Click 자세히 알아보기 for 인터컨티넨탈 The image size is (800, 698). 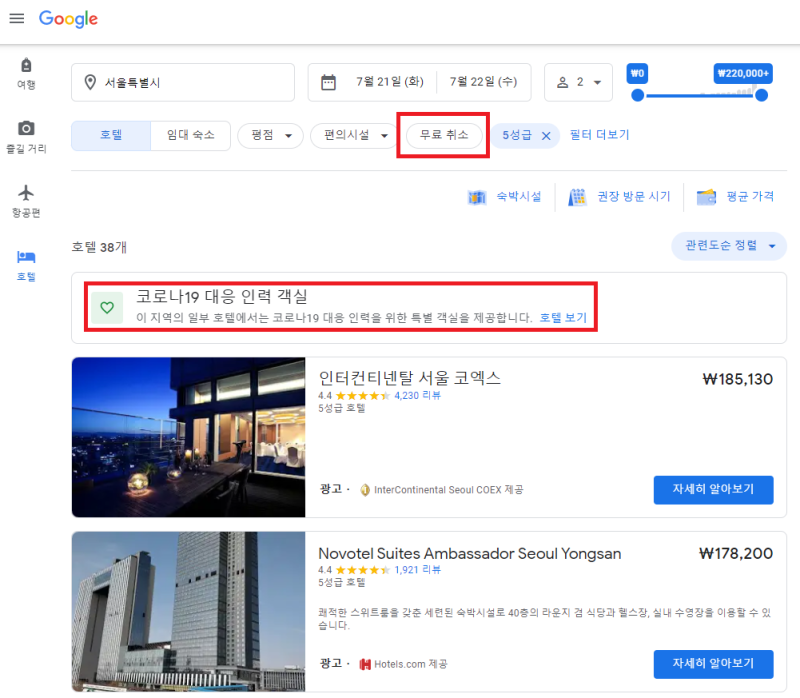(x=713, y=490)
